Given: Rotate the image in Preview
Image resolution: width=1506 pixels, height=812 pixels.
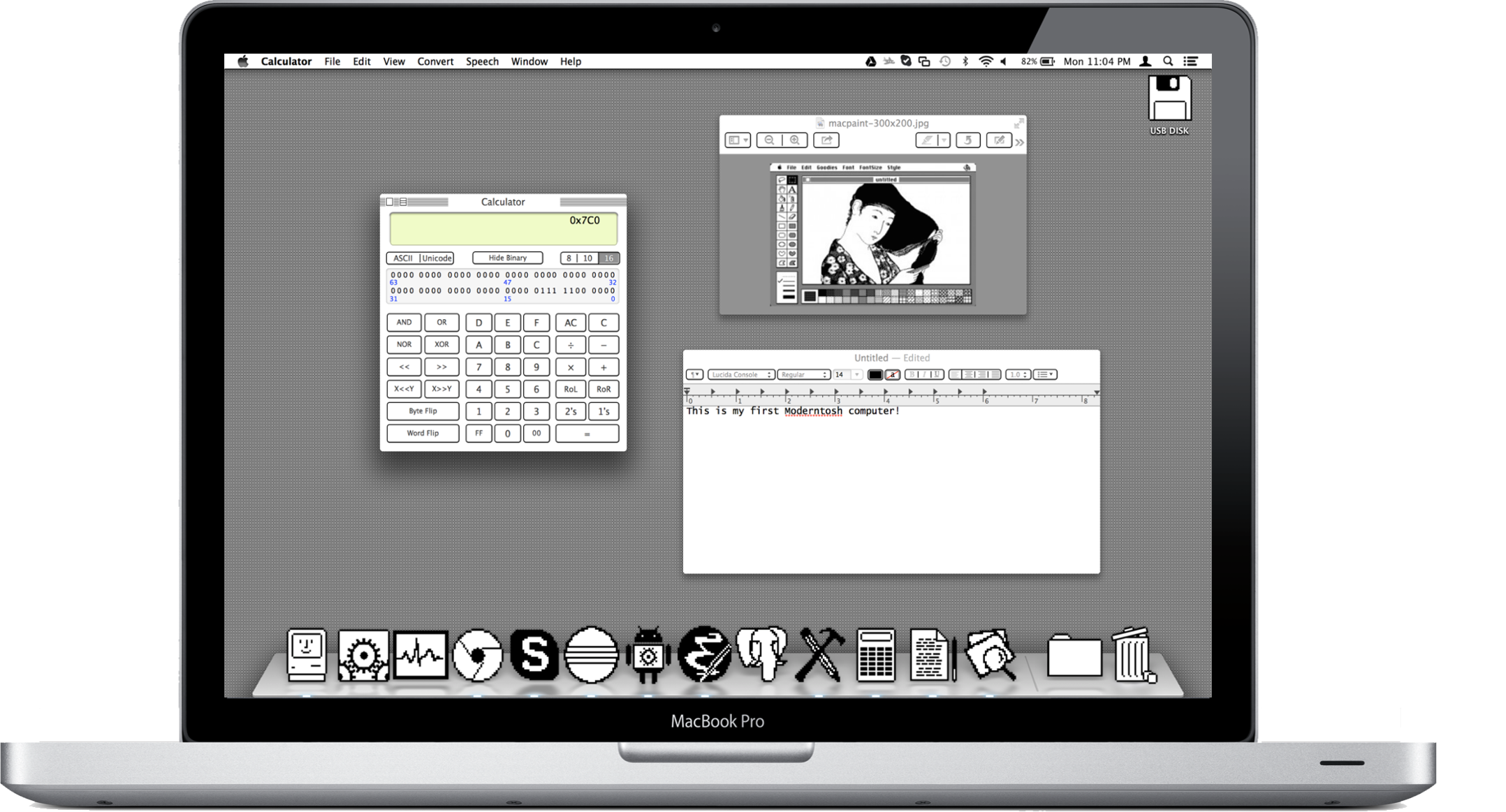Looking at the screenshot, I should 967,140.
